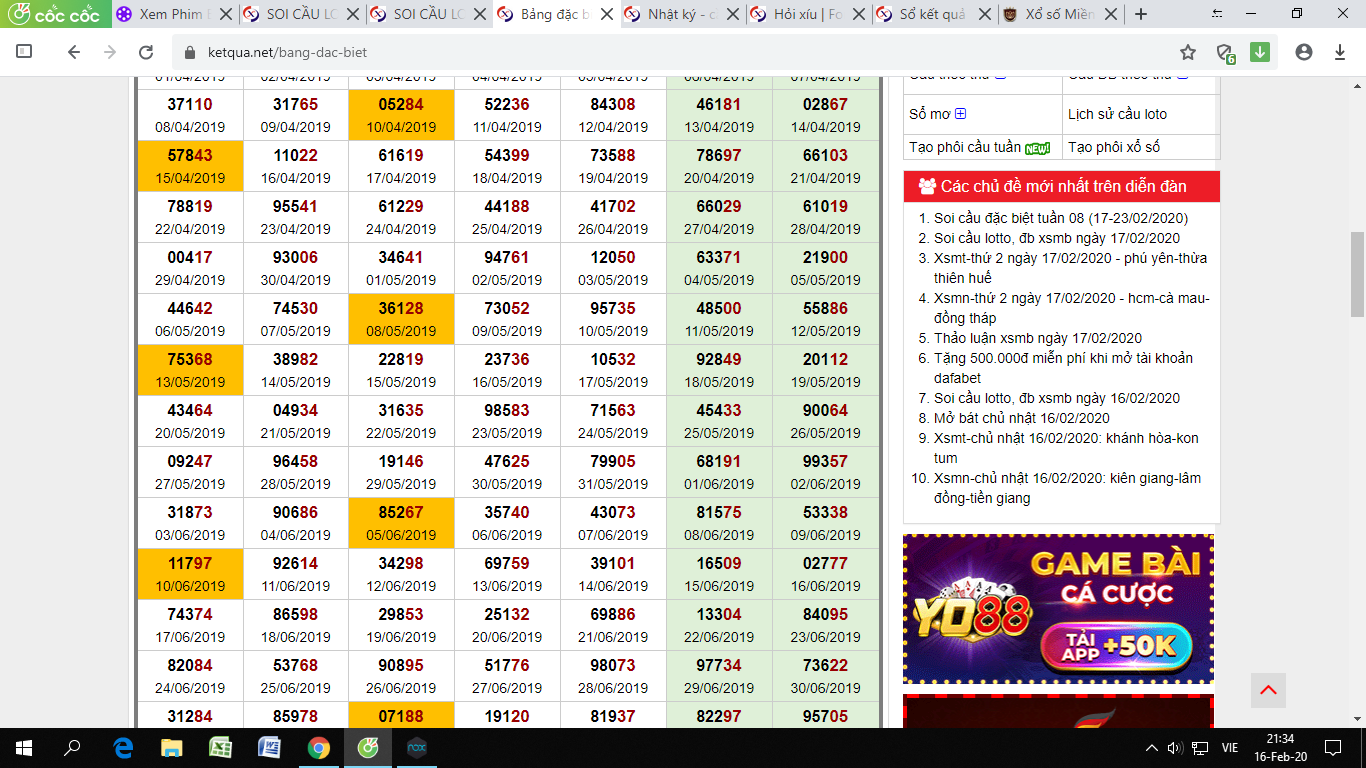This screenshot has height=768, width=1366.
Task: Open the Cốc Cốc green download arrow icon
Action: coord(1260,52)
